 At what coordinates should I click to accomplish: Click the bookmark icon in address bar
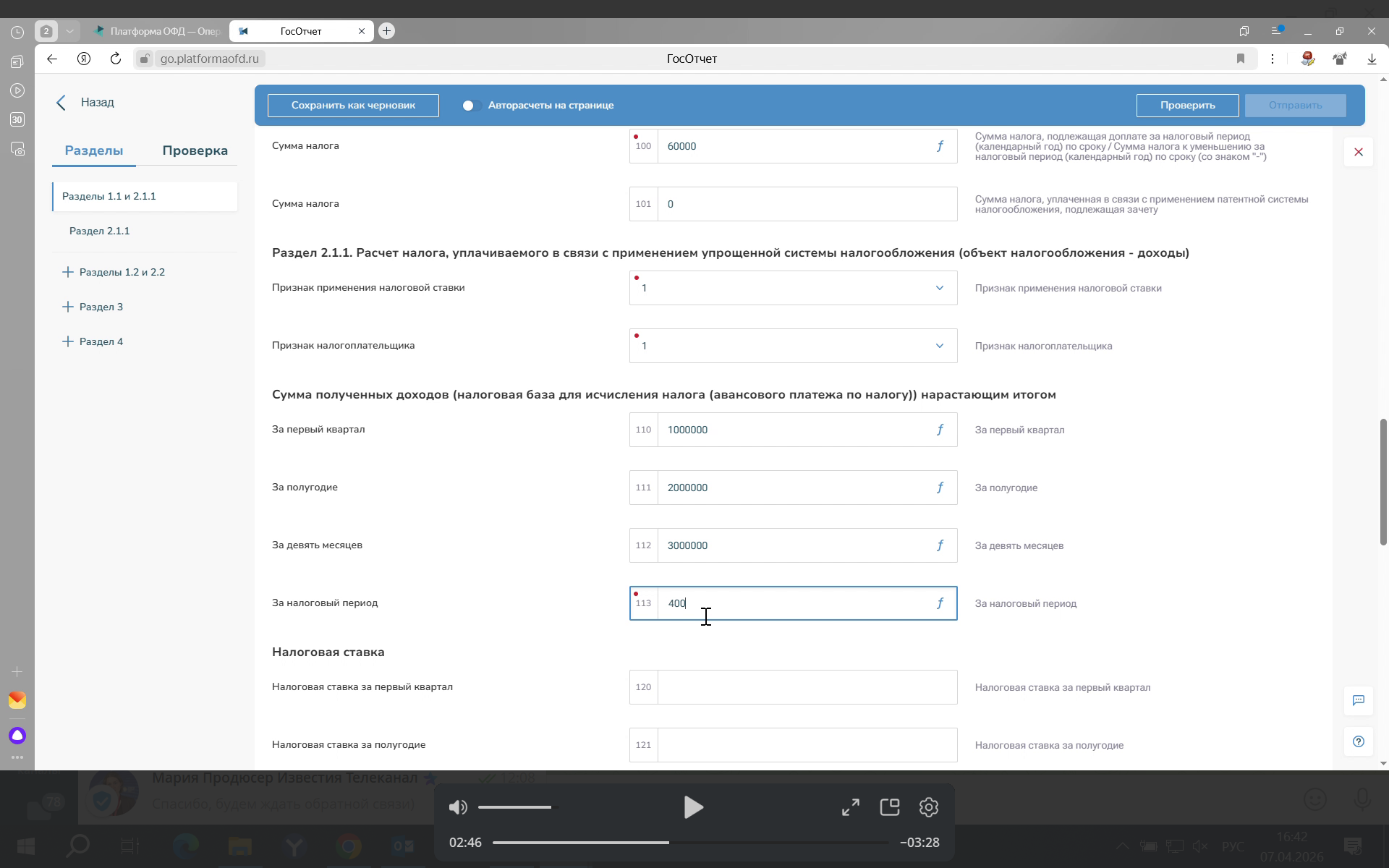click(x=1240, y=59)
